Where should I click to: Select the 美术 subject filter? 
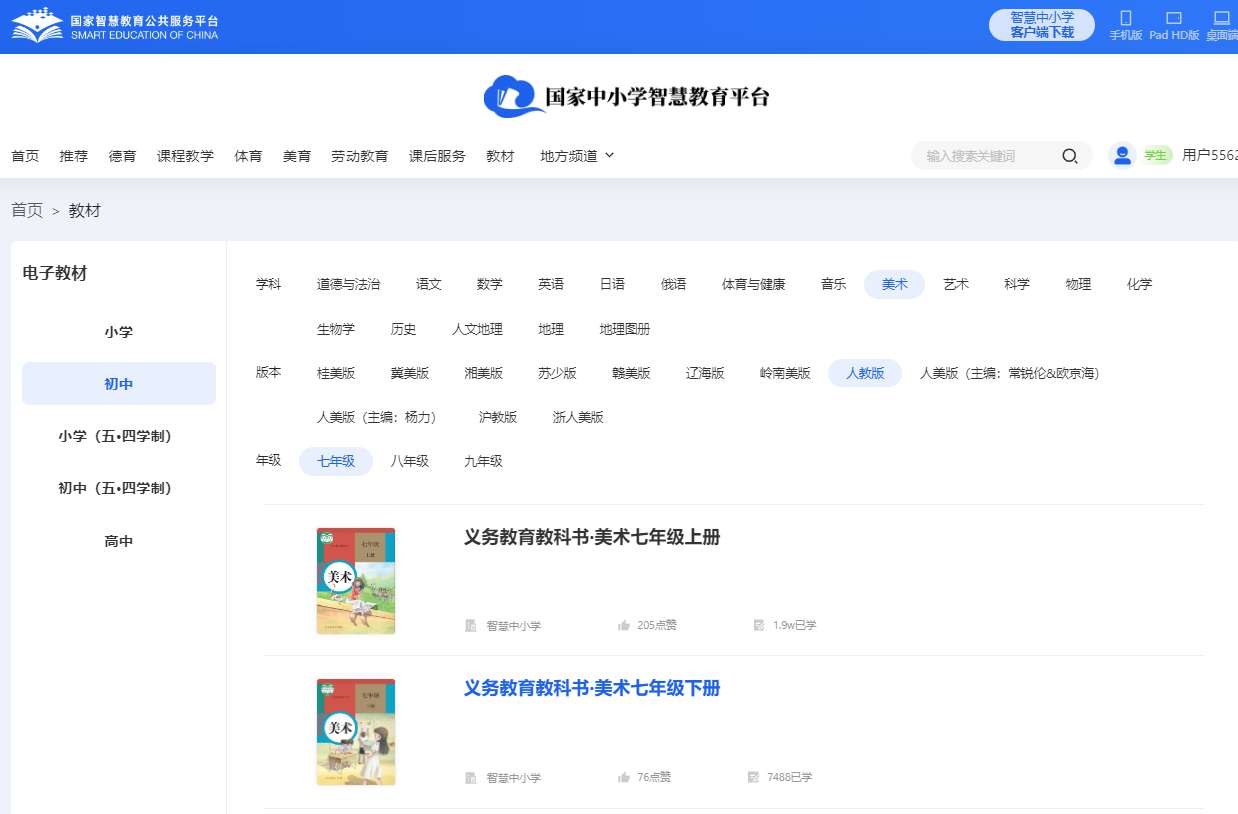coord(895,284)
